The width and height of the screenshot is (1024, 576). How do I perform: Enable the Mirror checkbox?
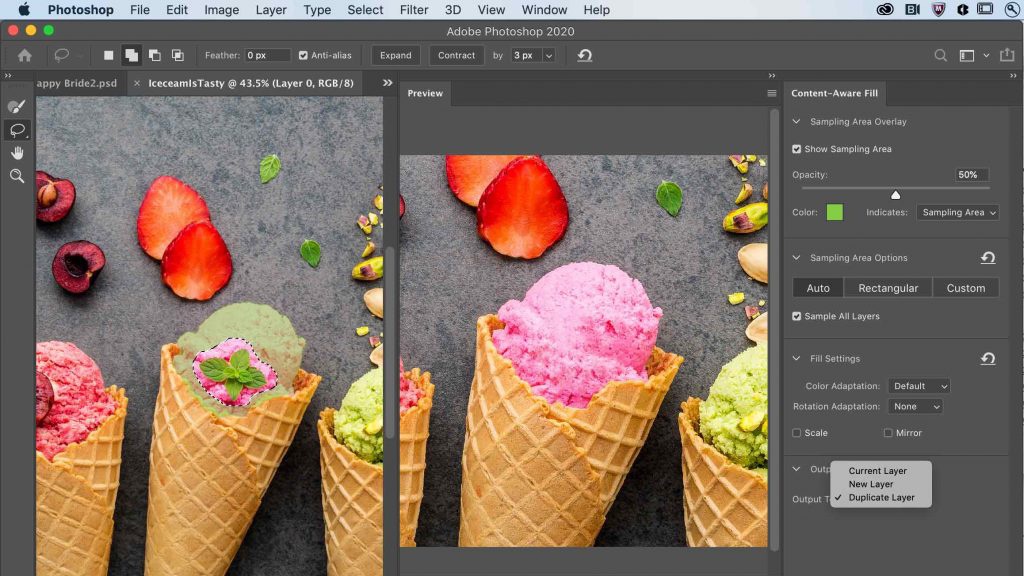point(888,433)
